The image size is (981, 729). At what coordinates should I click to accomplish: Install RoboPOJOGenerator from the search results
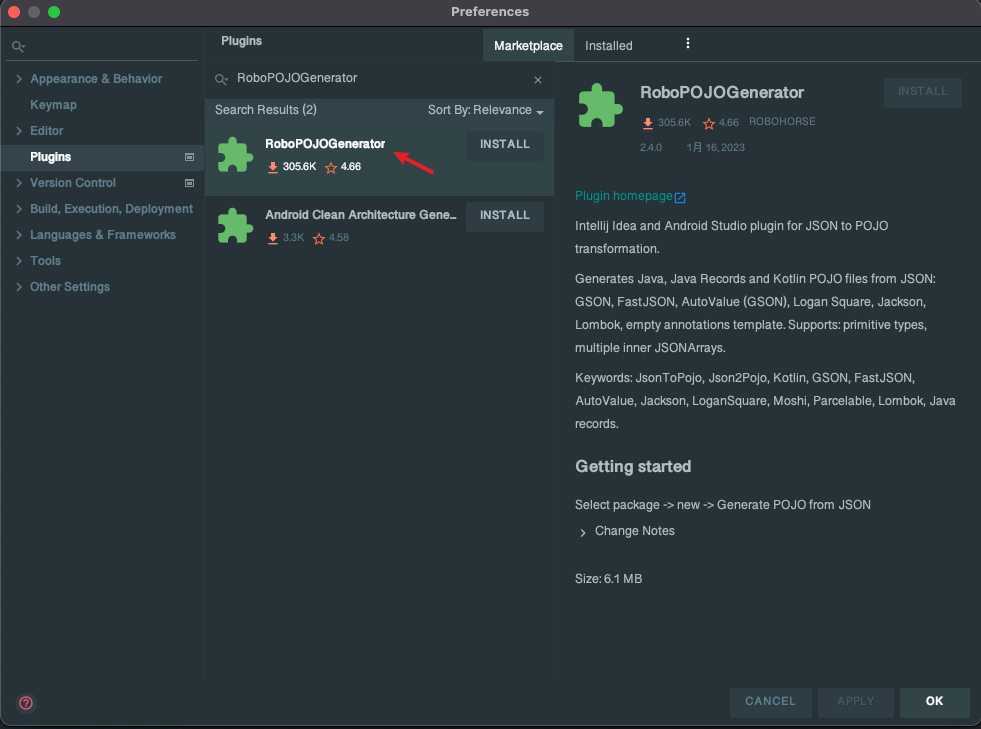click(504, 145)
